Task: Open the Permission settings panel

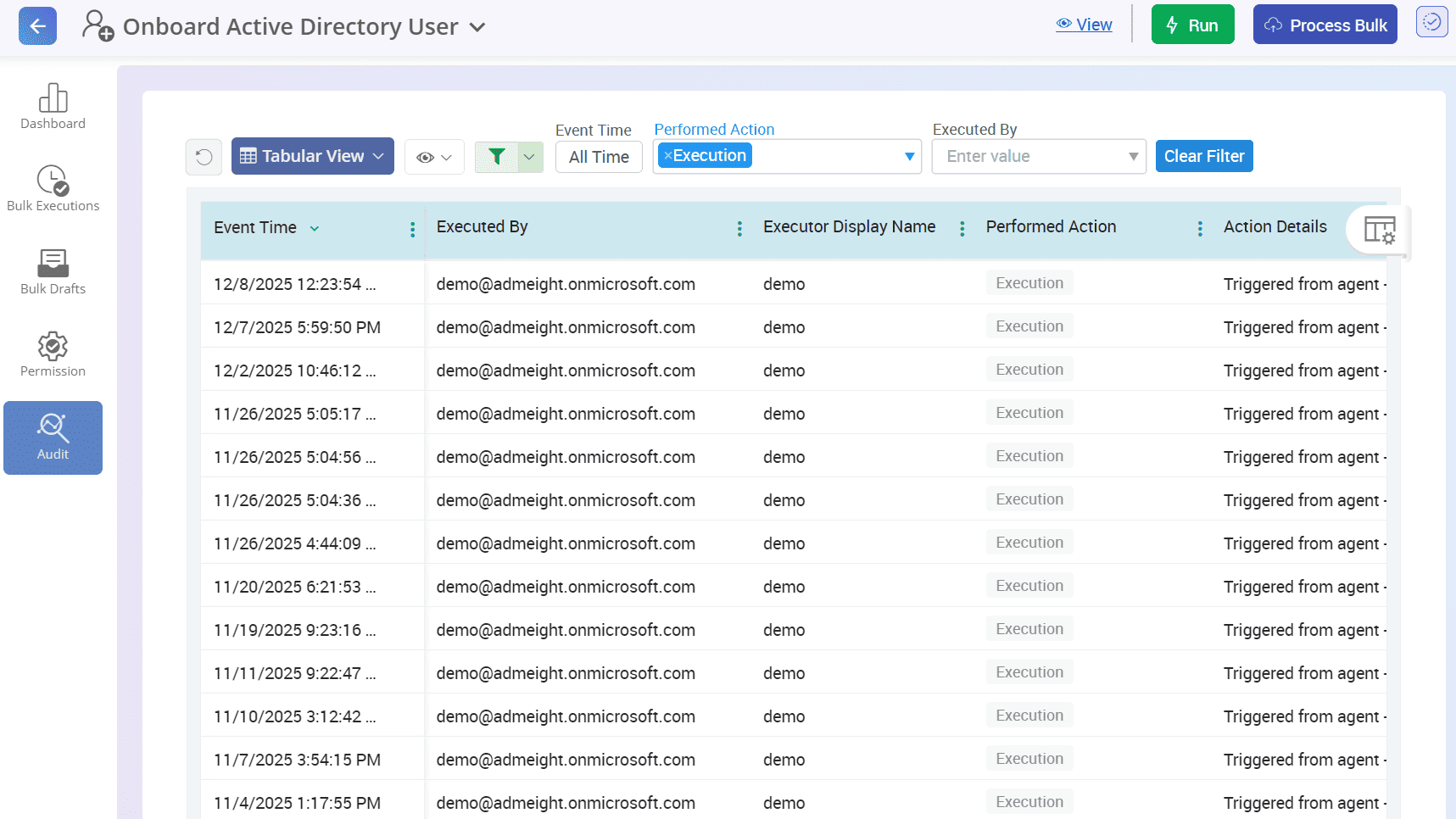Action: [53, 353]
